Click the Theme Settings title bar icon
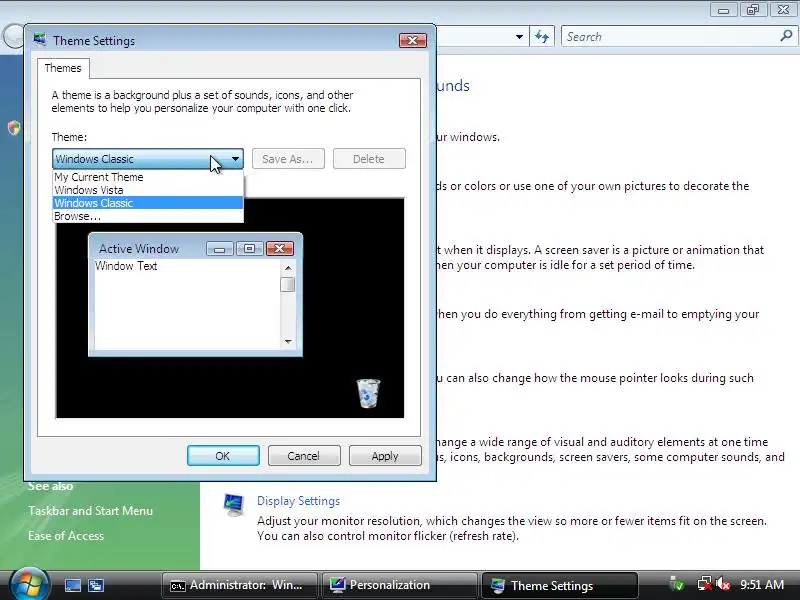 click(x=40, y=40)
